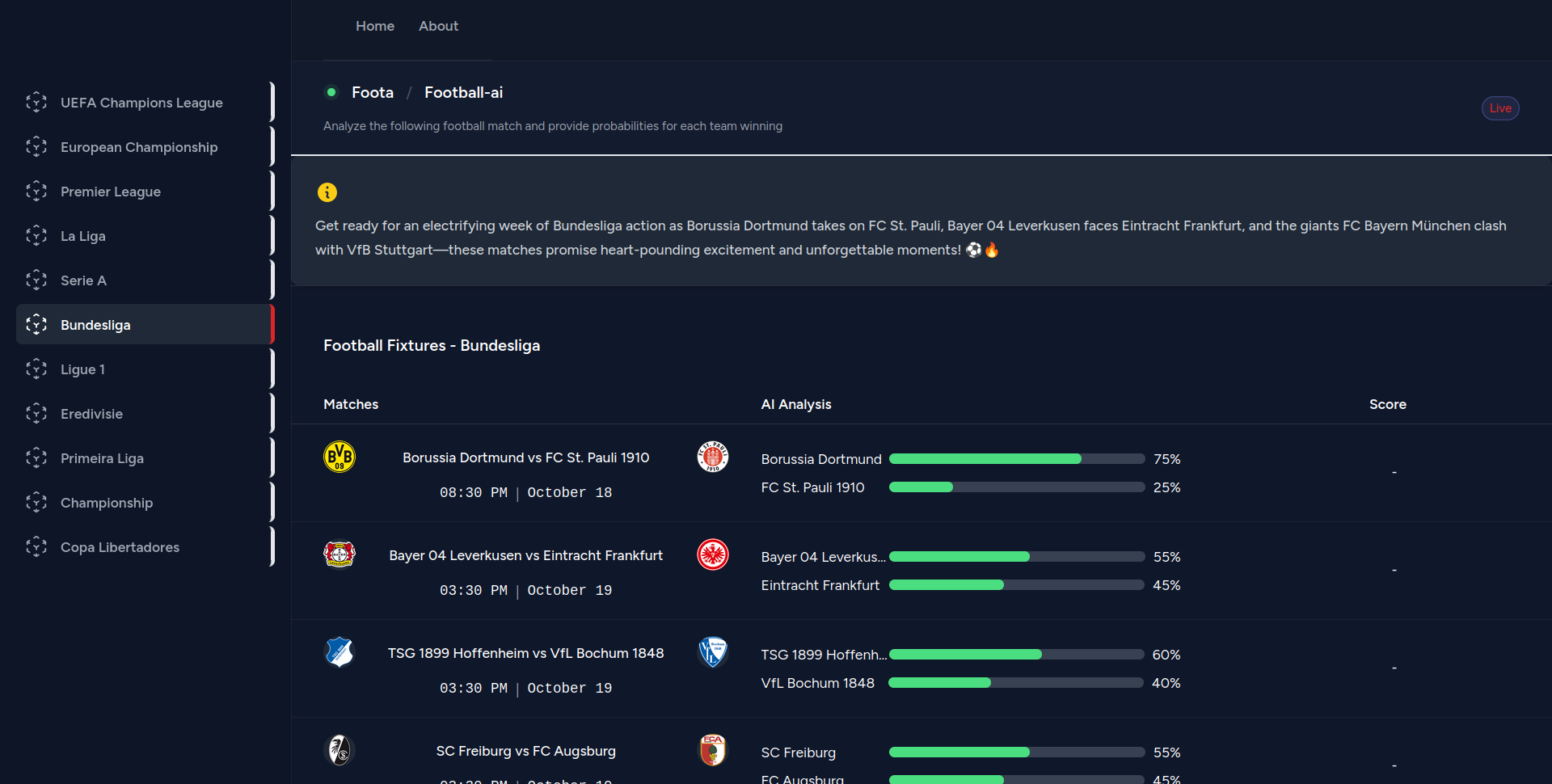Open the Eredivisie league entry
The image size is (1552, 784).
pos(145,413)
